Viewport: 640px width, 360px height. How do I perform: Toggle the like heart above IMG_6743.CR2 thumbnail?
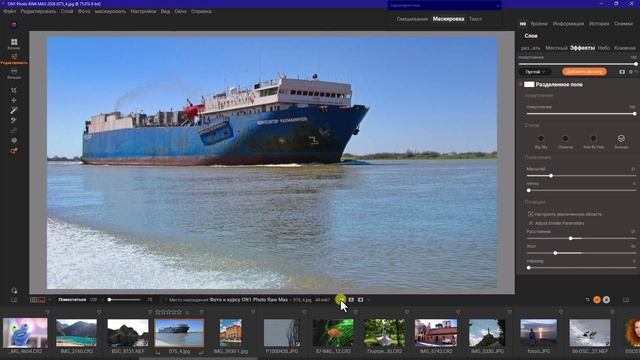458,312
